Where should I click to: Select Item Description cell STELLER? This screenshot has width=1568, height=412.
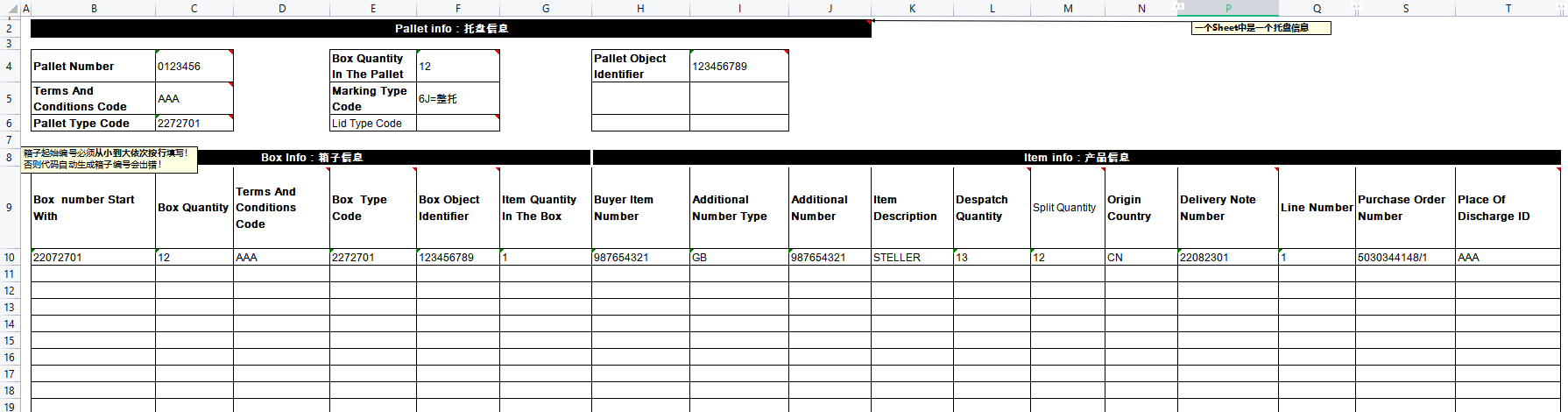click(911, 258)
